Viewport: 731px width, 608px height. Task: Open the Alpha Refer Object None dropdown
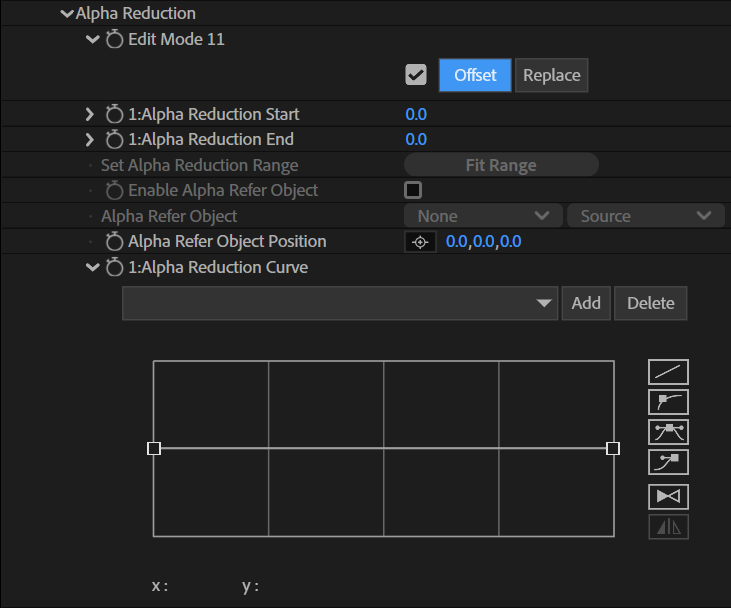point(483,216)
